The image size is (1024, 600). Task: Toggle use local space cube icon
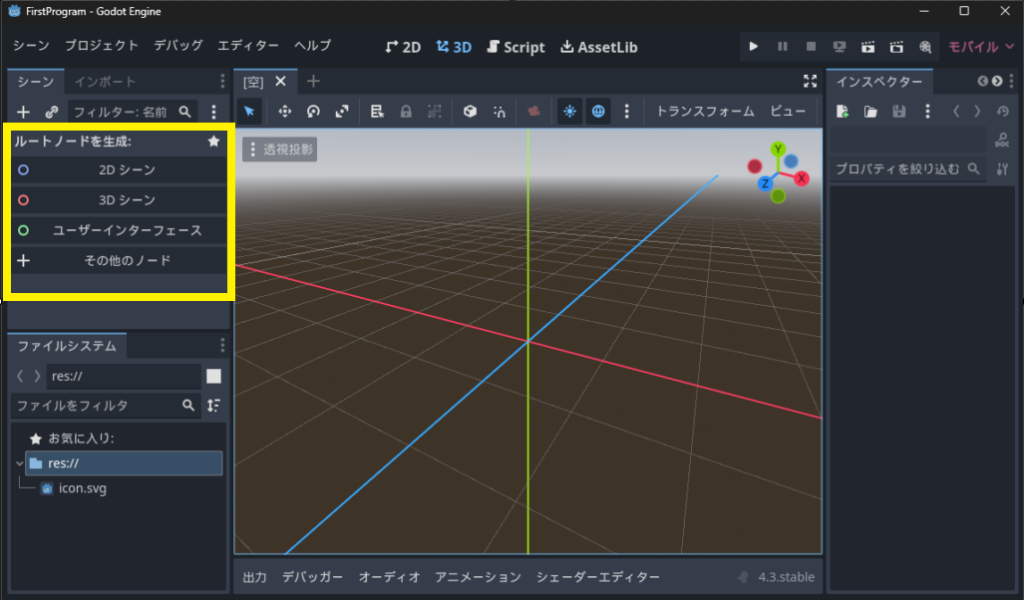[470, 111]
